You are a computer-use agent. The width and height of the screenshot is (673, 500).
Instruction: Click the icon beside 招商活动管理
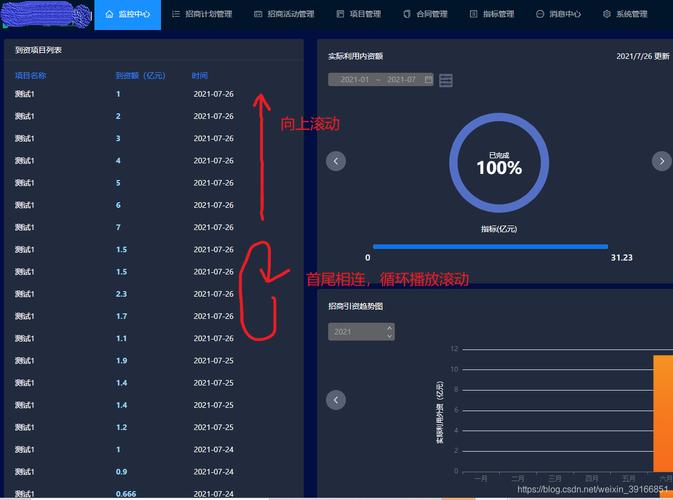tap(258, 14)
